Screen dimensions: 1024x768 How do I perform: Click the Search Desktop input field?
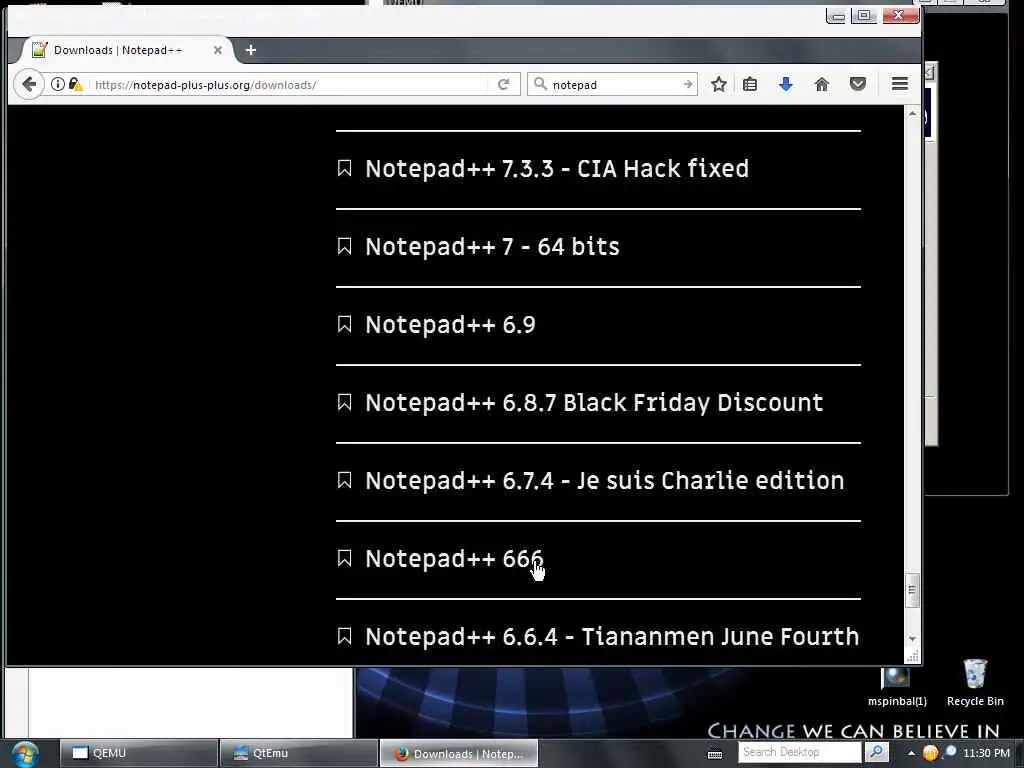800,752
